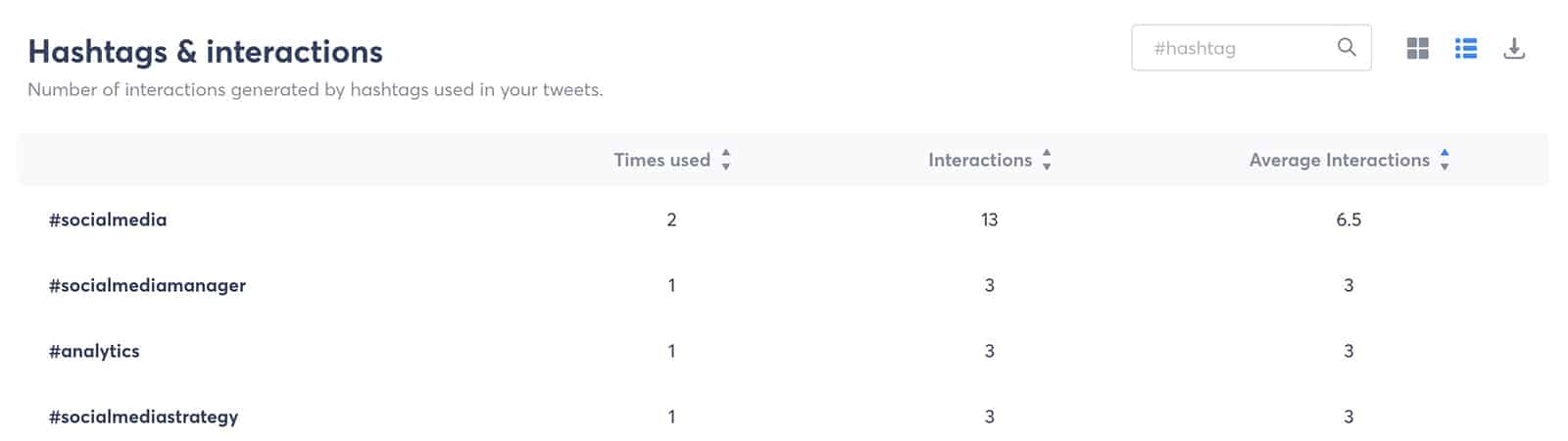Open the #analytics hashtag entry
Viewport: 1568px width, 441px height.
(x=94, y=351)
